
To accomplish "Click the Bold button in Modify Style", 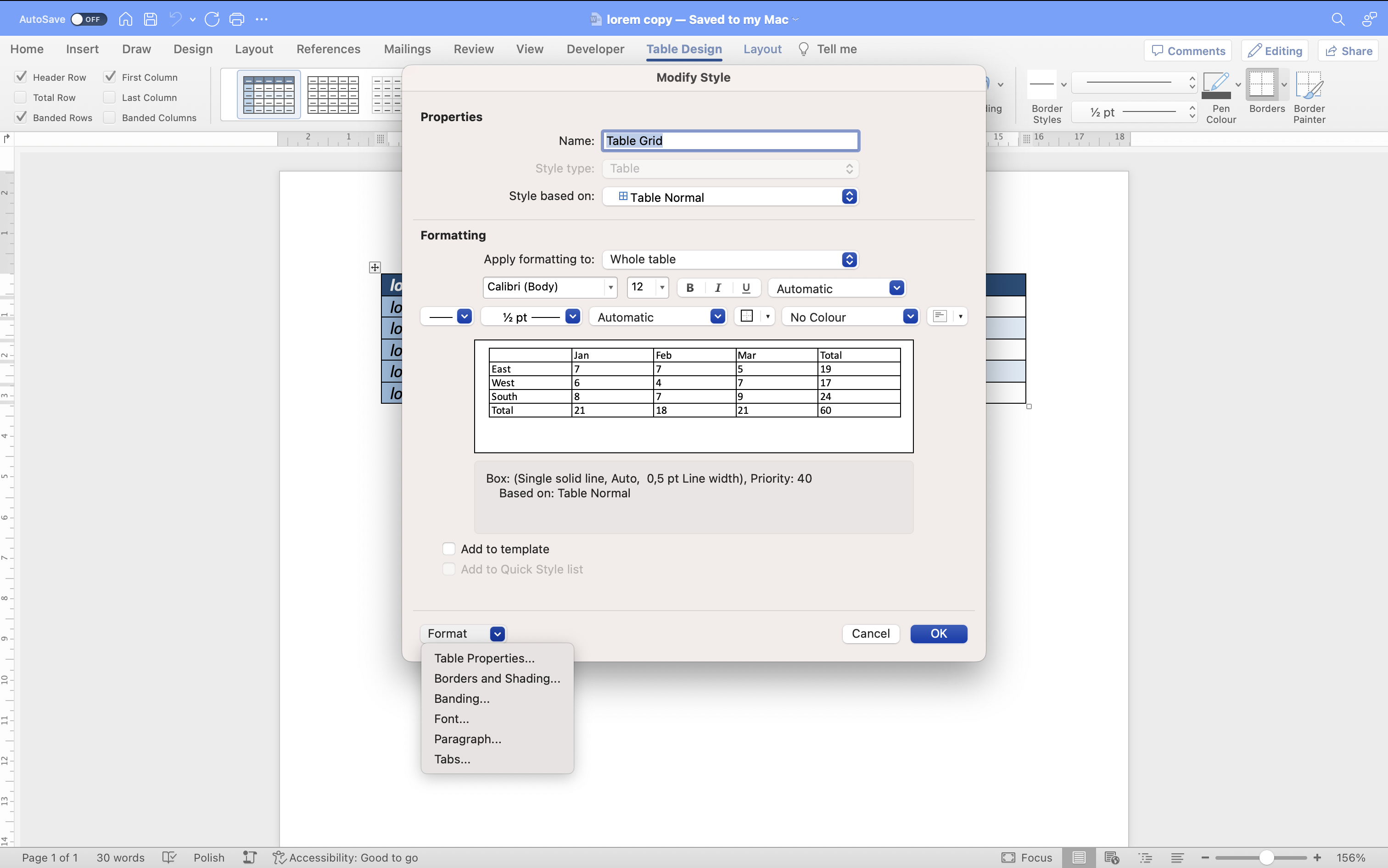I will (690, 288).
